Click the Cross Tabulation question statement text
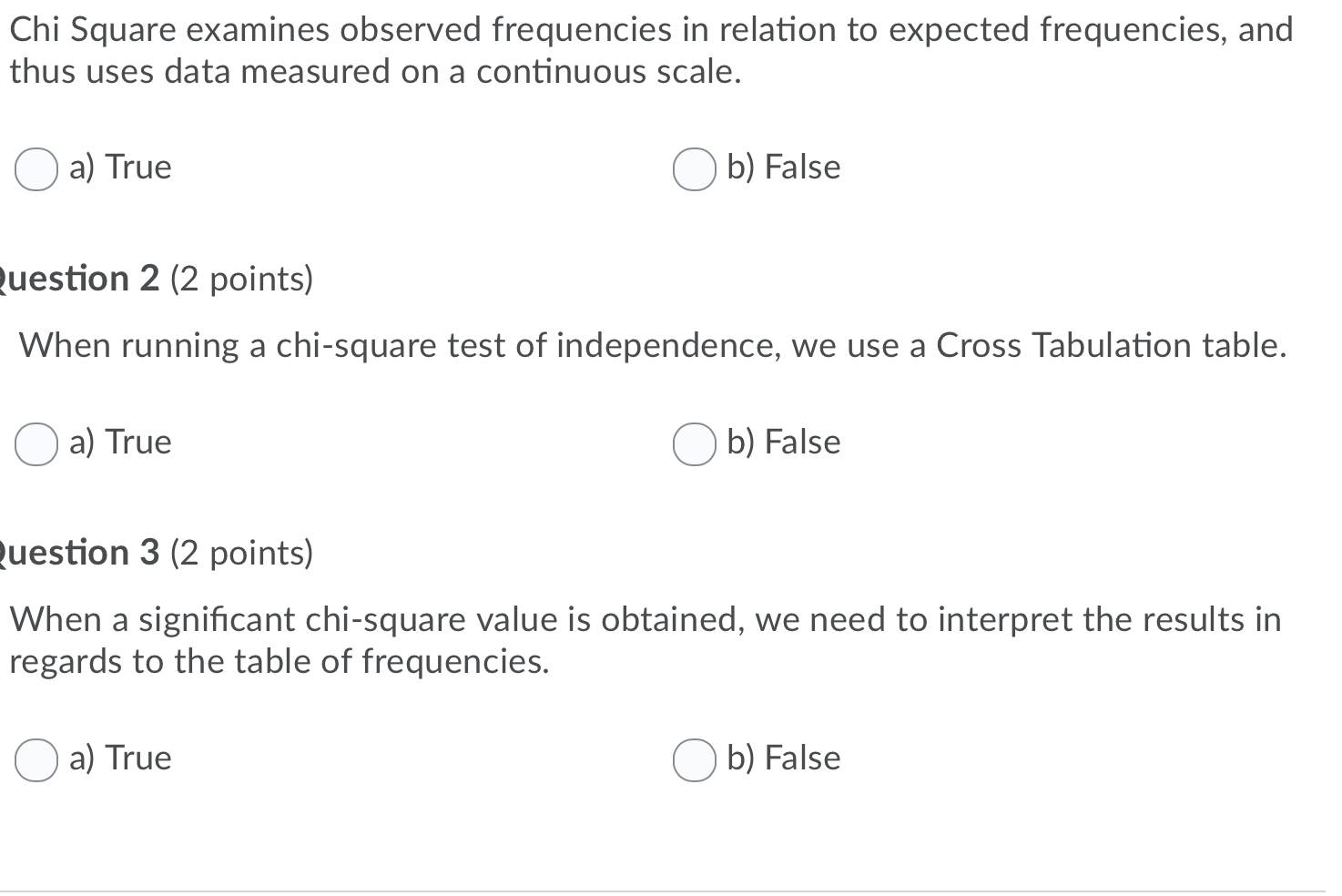1342x896 pixels. pyautogui.click(x=652, y=346)
